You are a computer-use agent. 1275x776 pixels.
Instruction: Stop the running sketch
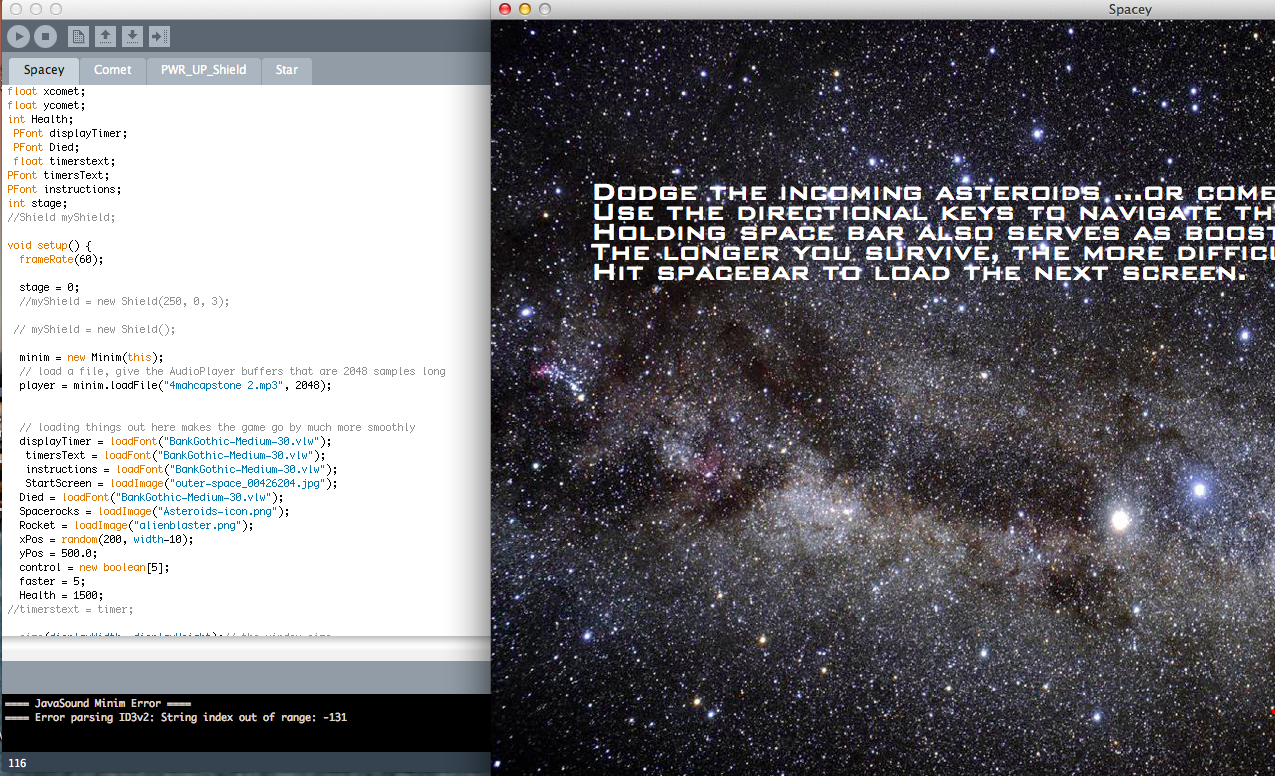[45, 37]
